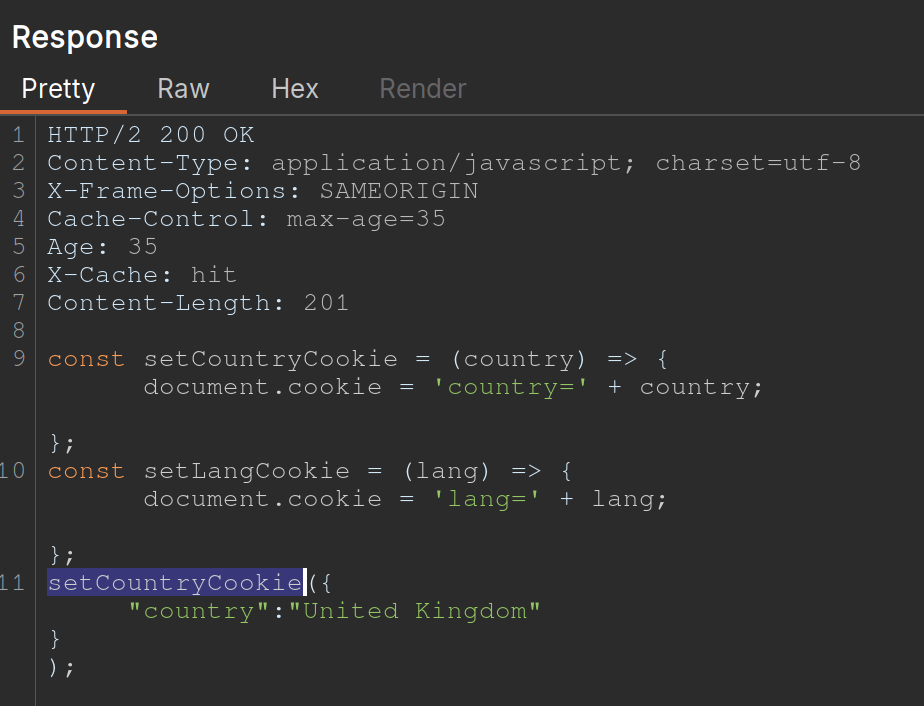924x706 pixels.
Task: Click the 'lang=' string literal
Action: (488, 499)
